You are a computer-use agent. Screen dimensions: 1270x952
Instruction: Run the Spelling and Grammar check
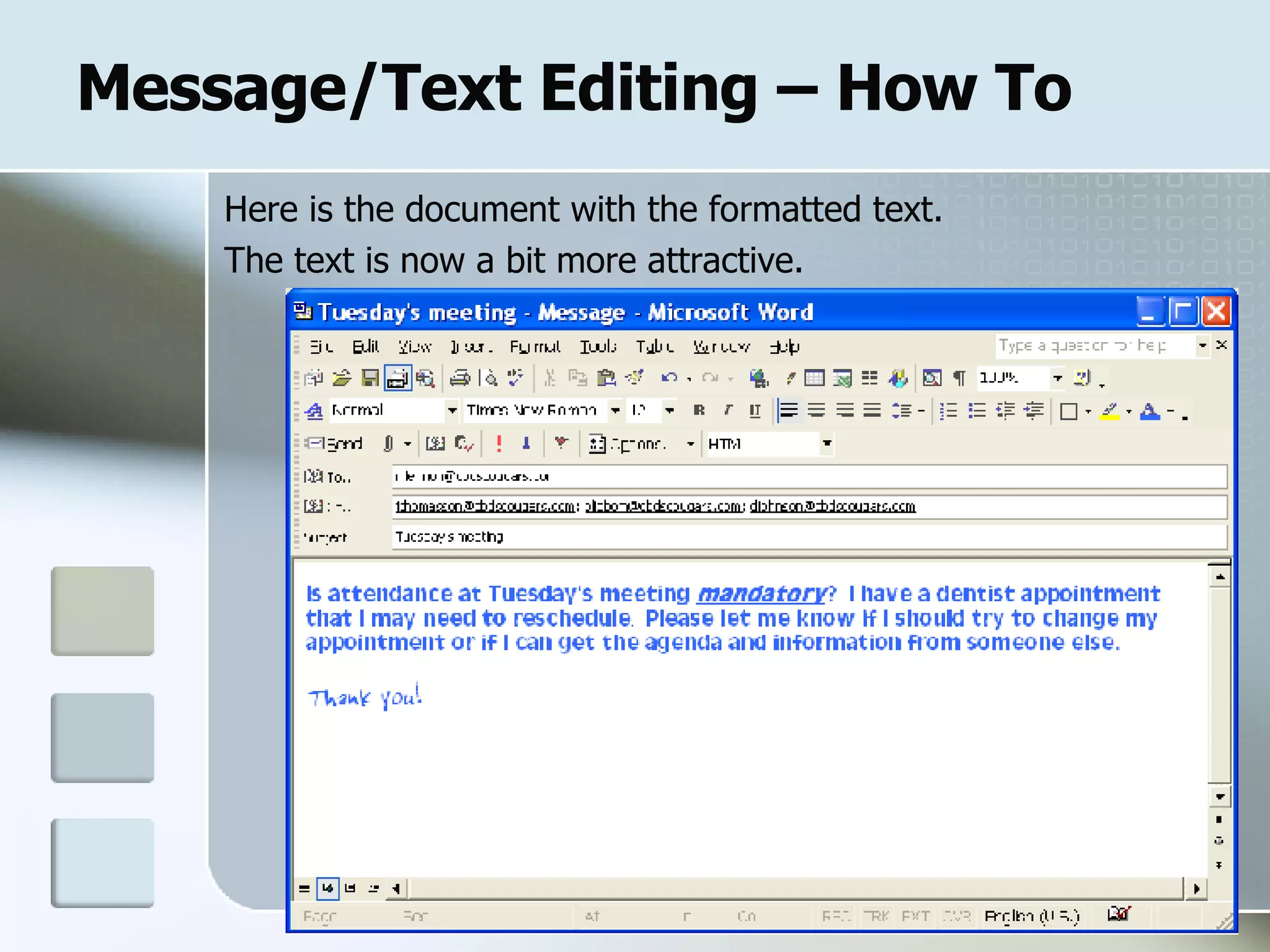tap(515, 378)
